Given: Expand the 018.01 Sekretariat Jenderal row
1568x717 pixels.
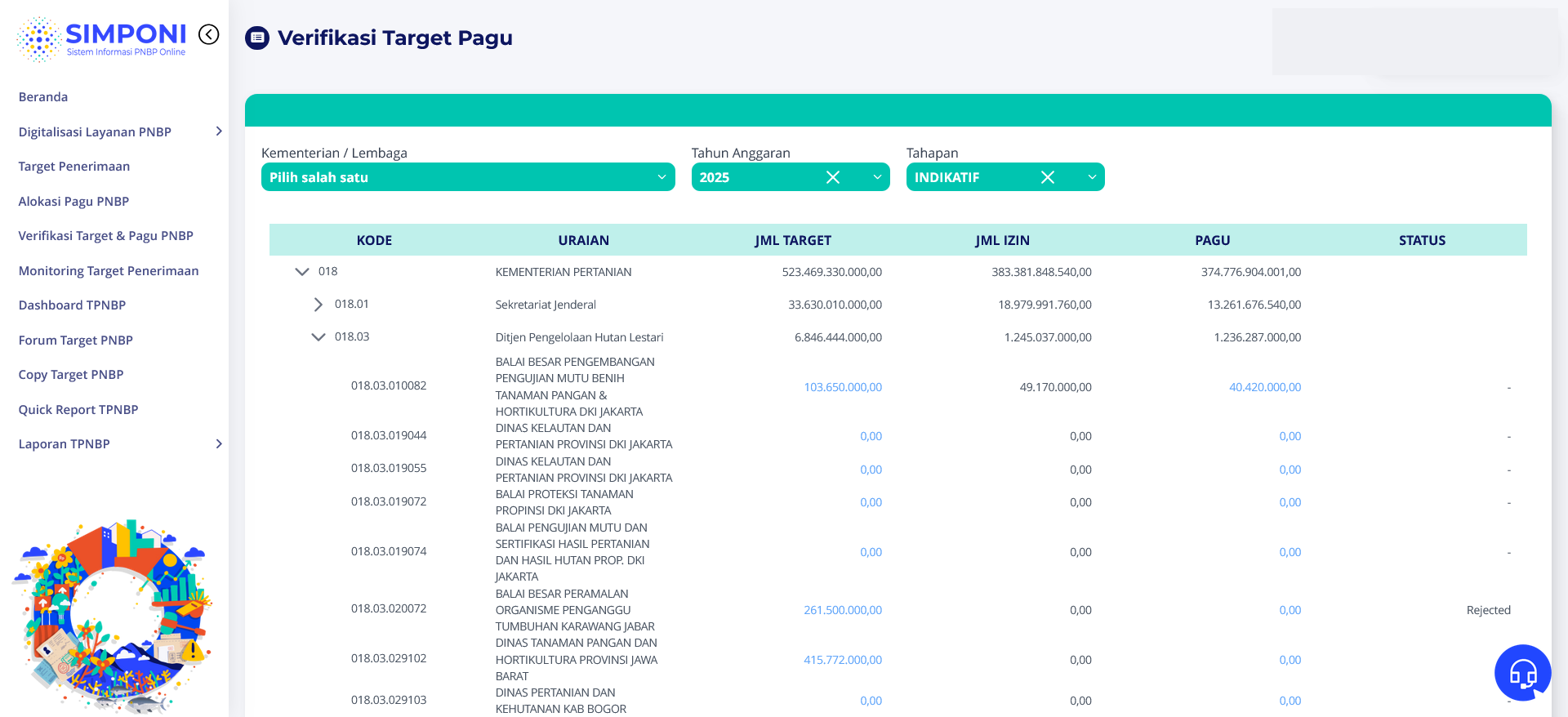Looking at the screenshot, I should click(x=318, y=305).
